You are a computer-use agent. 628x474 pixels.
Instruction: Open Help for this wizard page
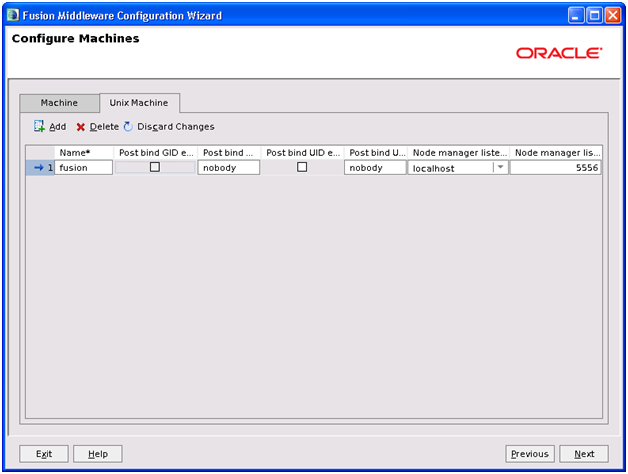point(98,454)
